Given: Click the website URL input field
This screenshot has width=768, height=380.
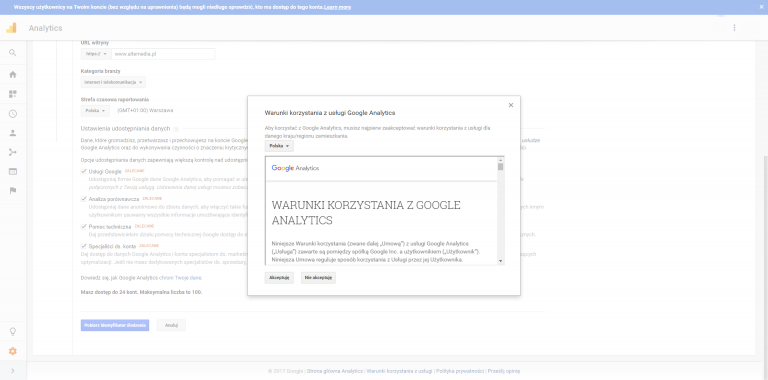Looking at the screenshot, I should [163, 54].
